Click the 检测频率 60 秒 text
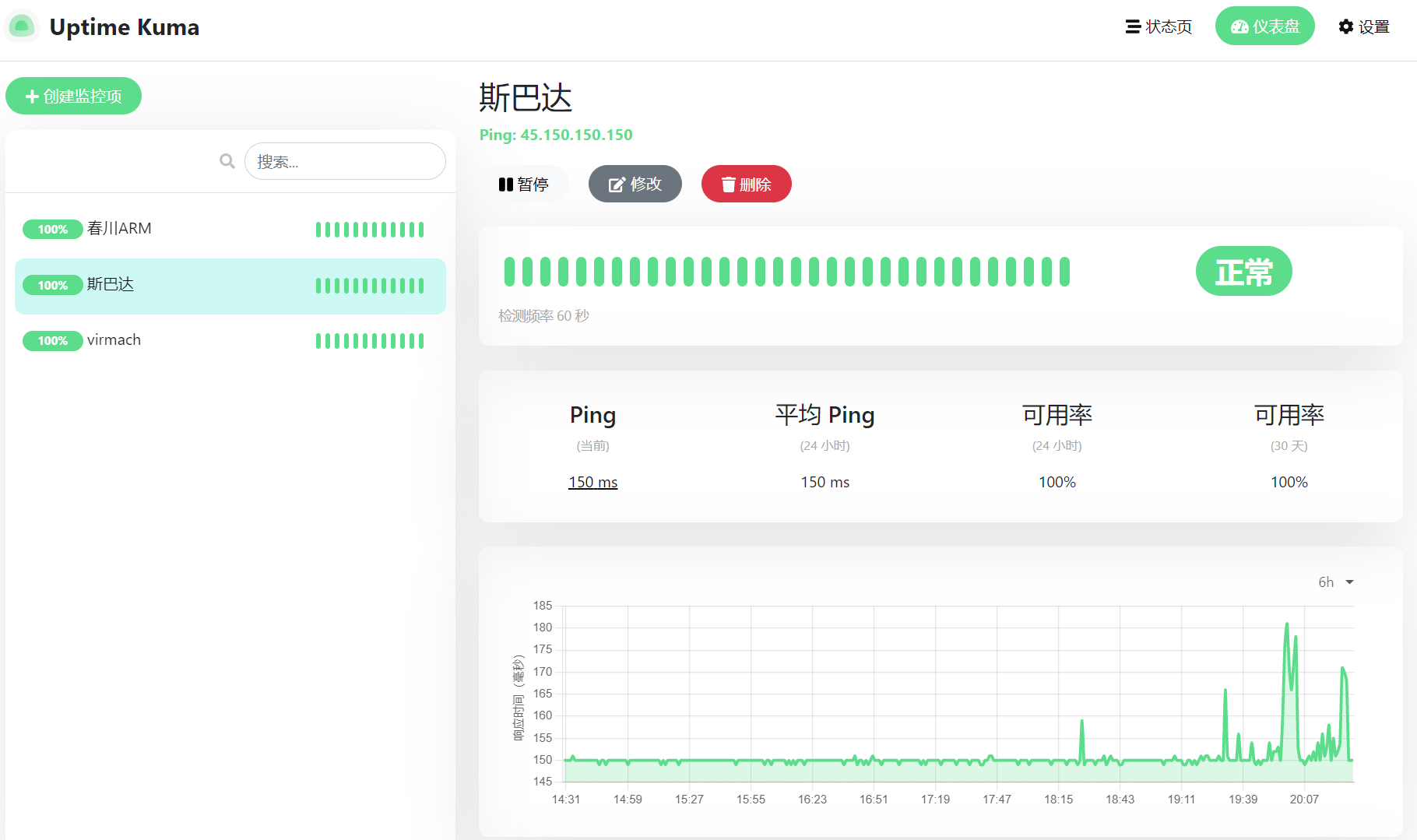The height and width of the screenshot is (840, 1417). [543, 315]
